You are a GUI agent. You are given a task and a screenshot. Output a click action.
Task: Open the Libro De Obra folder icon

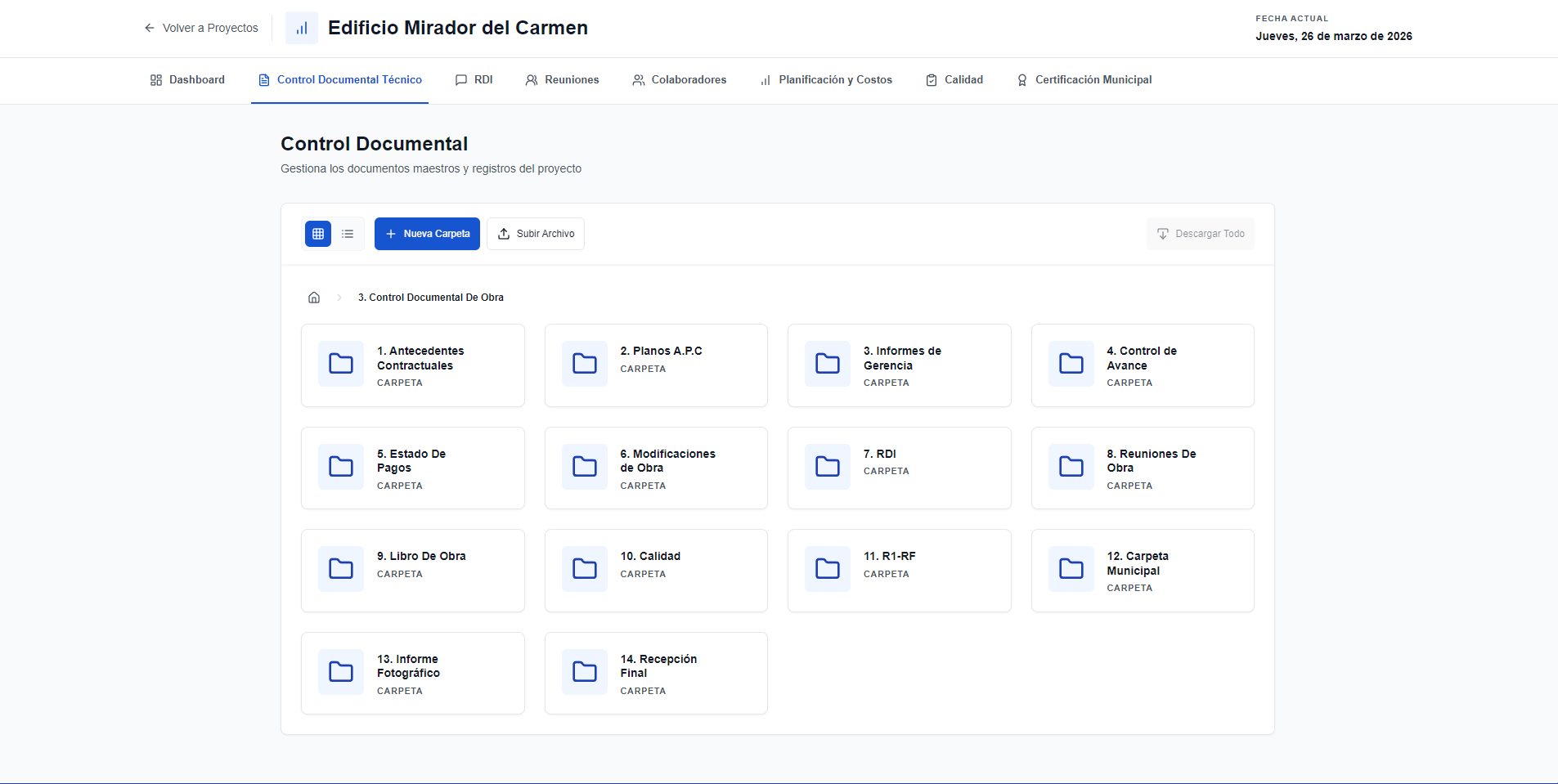tap(341, 569)
